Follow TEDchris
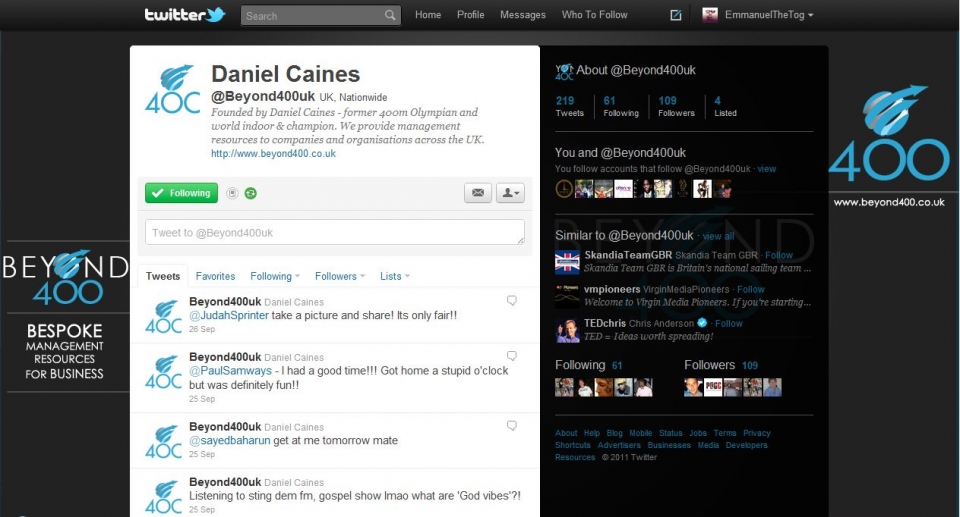960x517 pixels. [x=729, y=323]
